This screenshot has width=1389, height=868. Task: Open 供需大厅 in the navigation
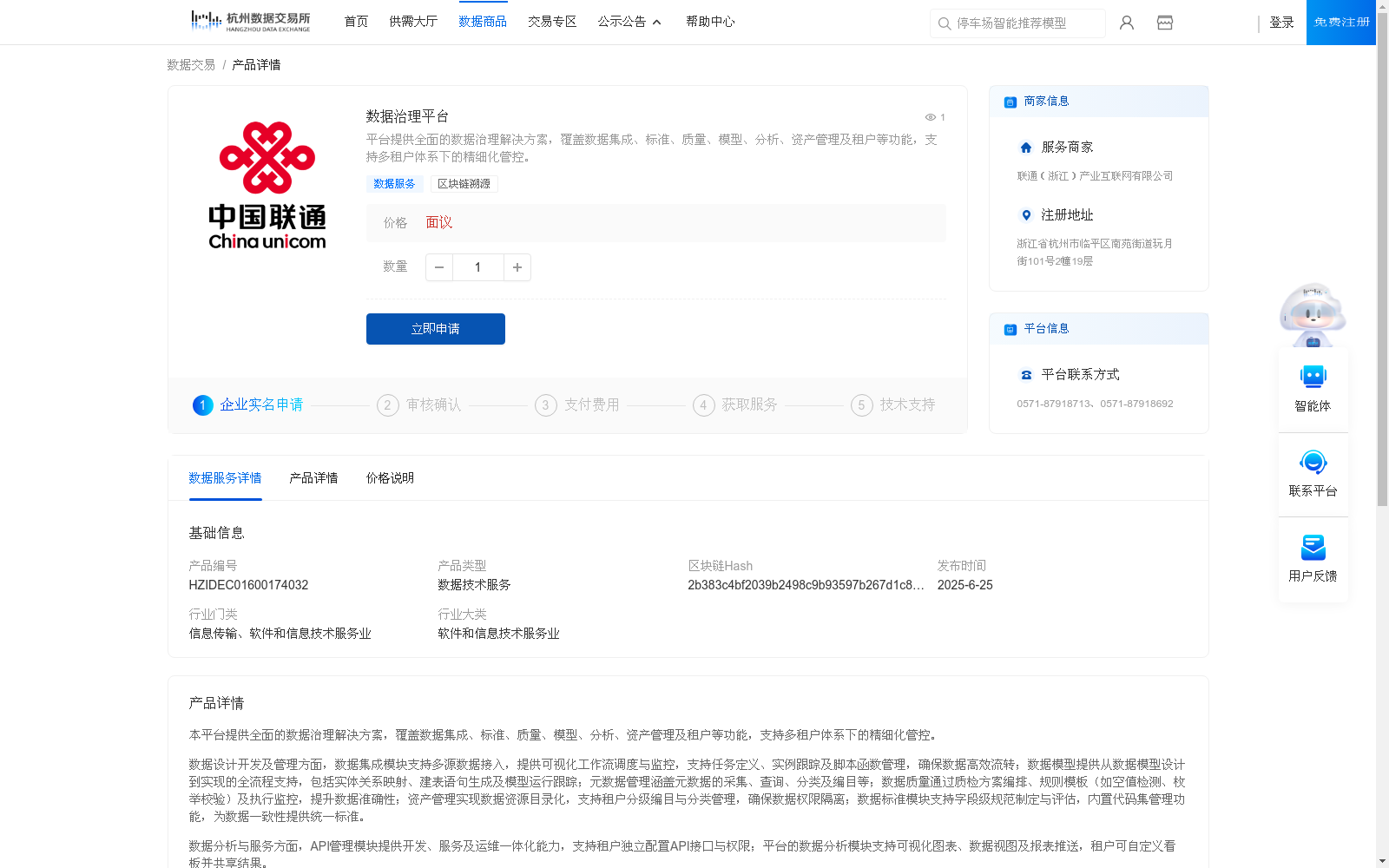point(413,22)
